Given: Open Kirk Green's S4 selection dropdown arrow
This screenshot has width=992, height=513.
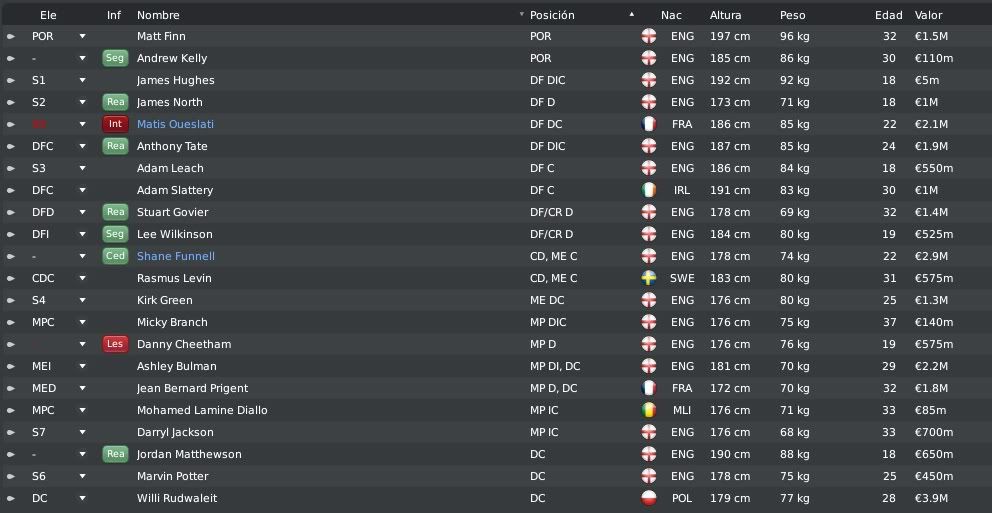Looking at the screenshot, I should coord(82,300).
